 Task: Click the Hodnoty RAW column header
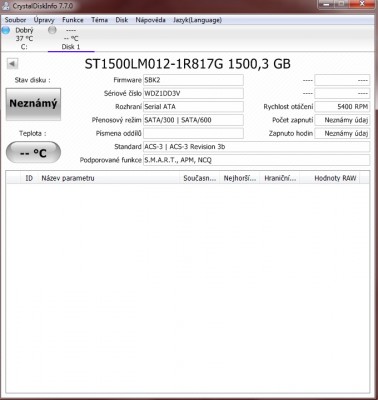pyautogui.click(x=335, y=178)
